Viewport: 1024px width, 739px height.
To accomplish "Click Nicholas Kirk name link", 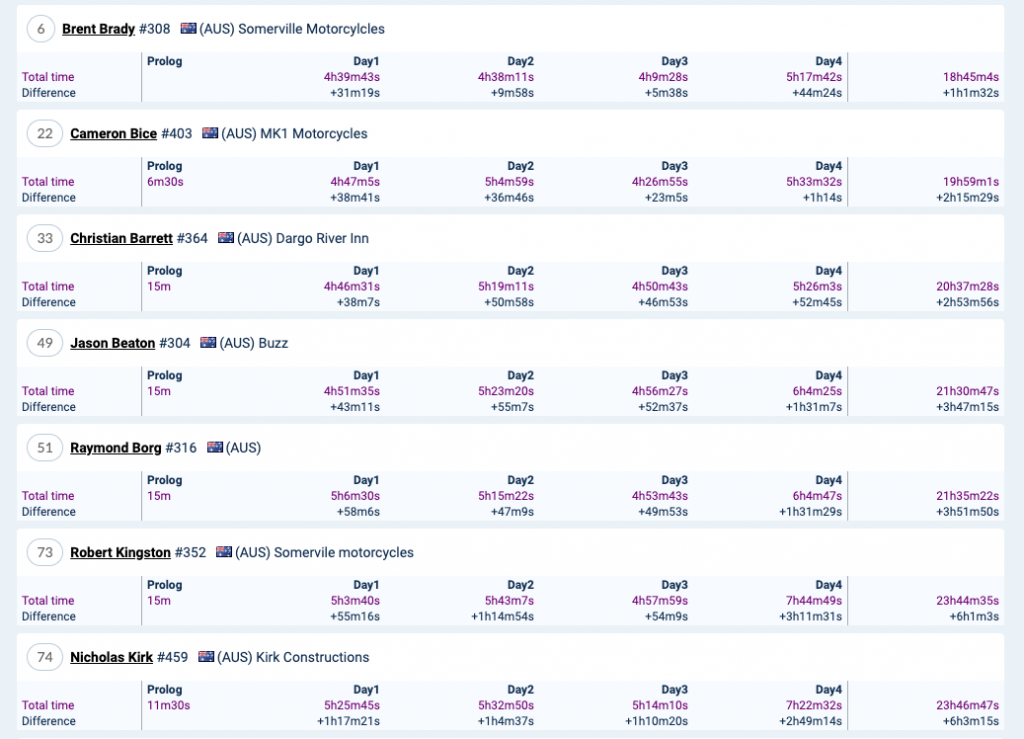I will point(111,657).
